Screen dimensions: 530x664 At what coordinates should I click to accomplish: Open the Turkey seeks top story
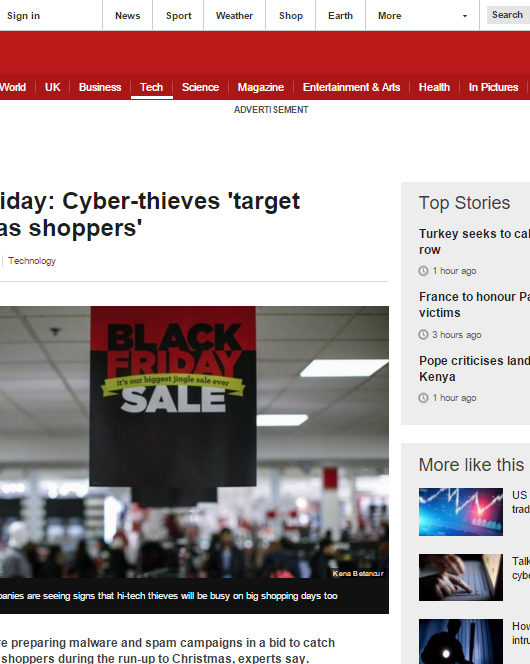474,242
